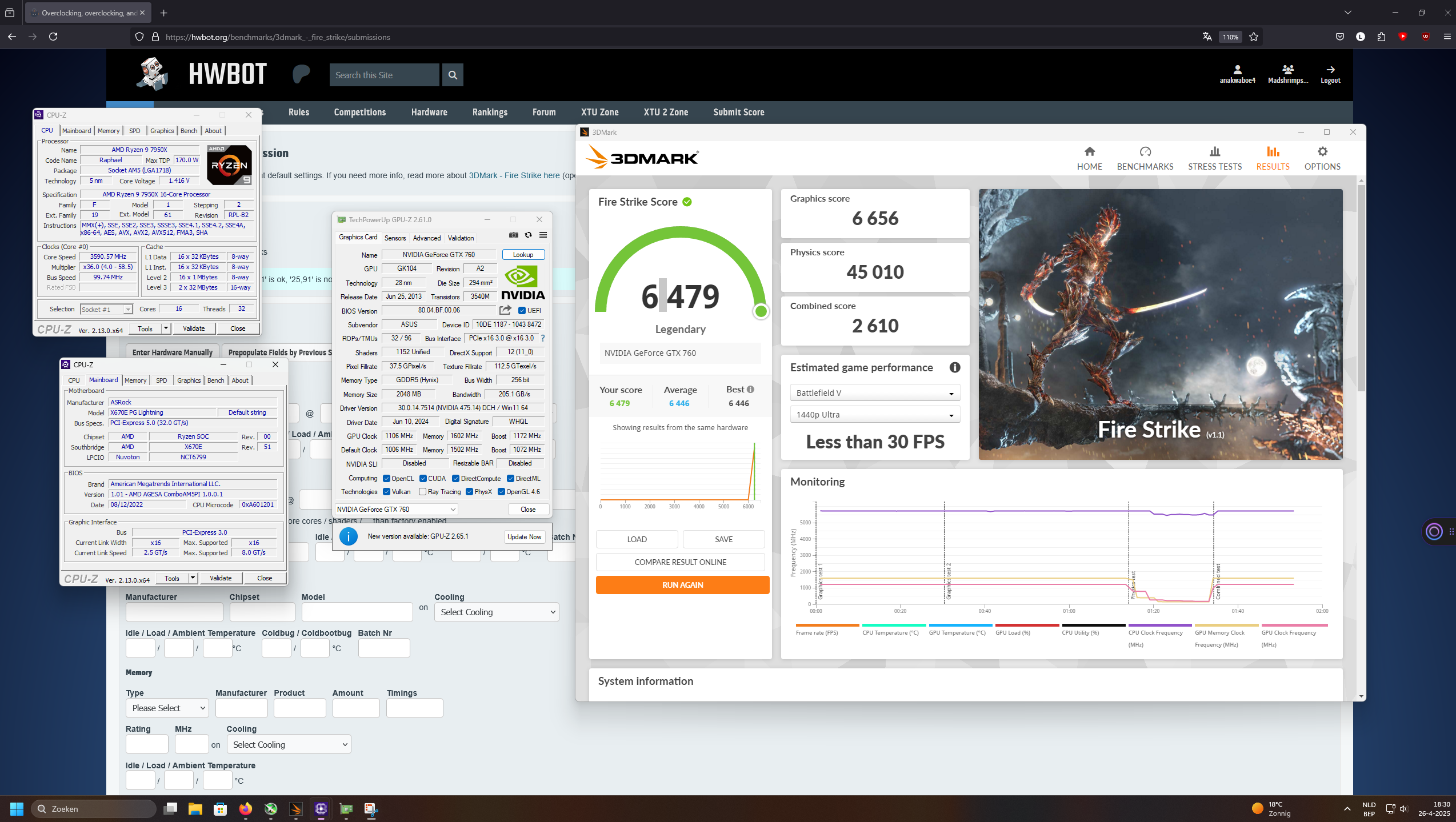1456x822 pixels.
Task: Open the browser extensions puzzle icon
Action: pos(1381,37)
